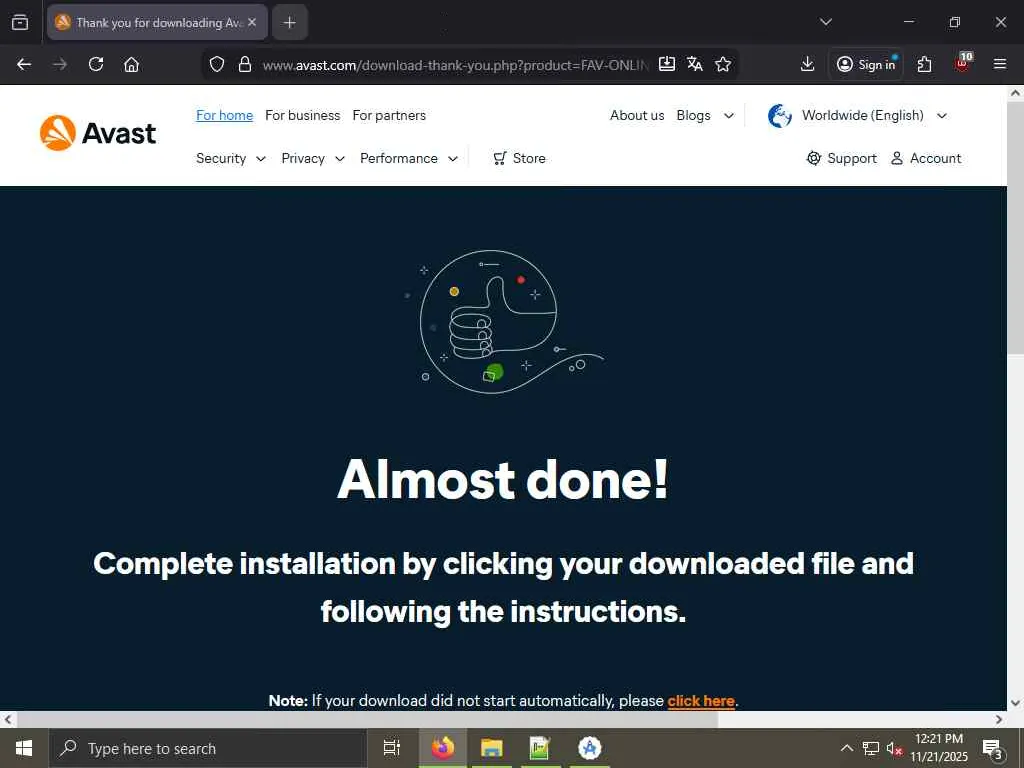Click the scroll right arrow

pos(999,720)
